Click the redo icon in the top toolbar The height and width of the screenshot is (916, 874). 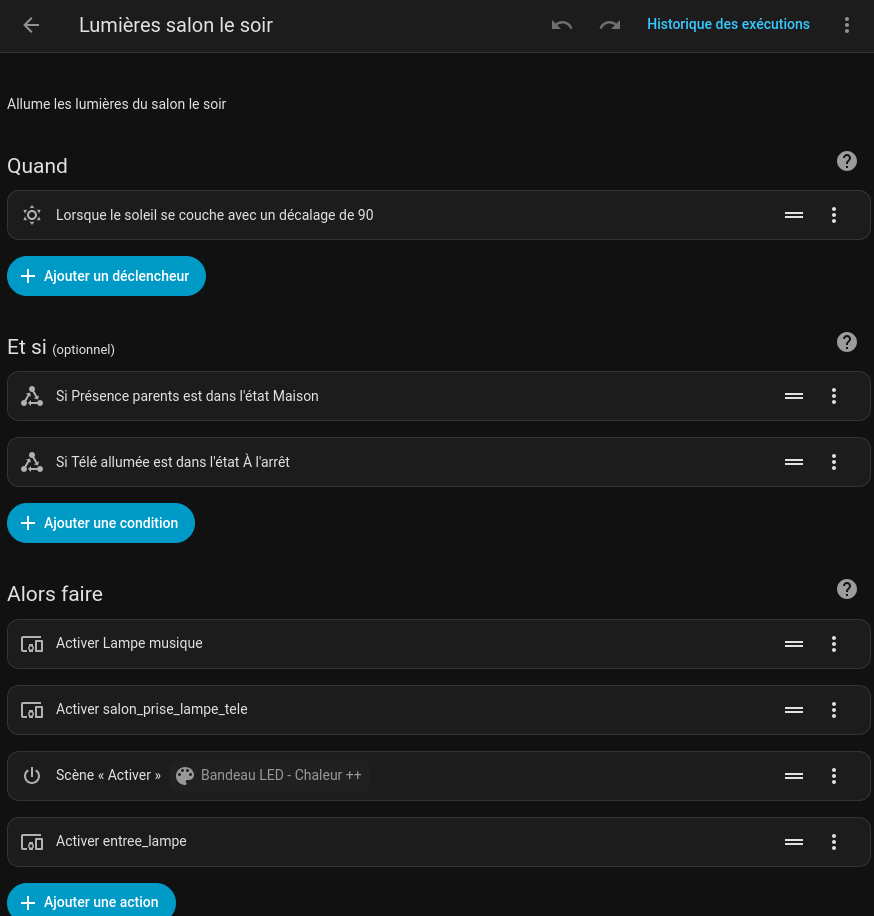coord(609,25)
